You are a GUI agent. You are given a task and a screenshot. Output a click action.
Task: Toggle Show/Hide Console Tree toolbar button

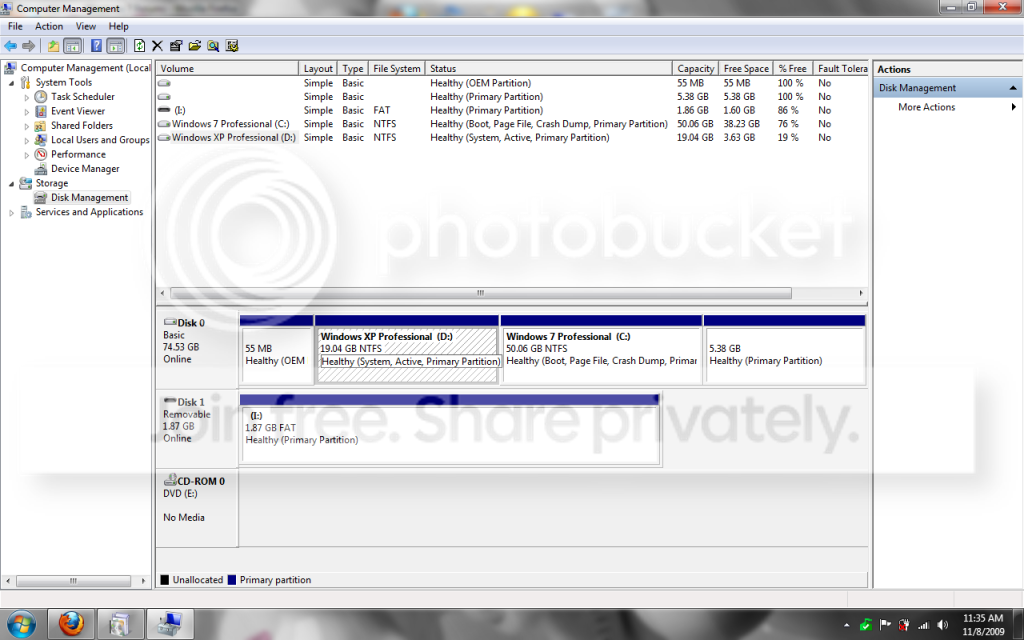point(72,46)
